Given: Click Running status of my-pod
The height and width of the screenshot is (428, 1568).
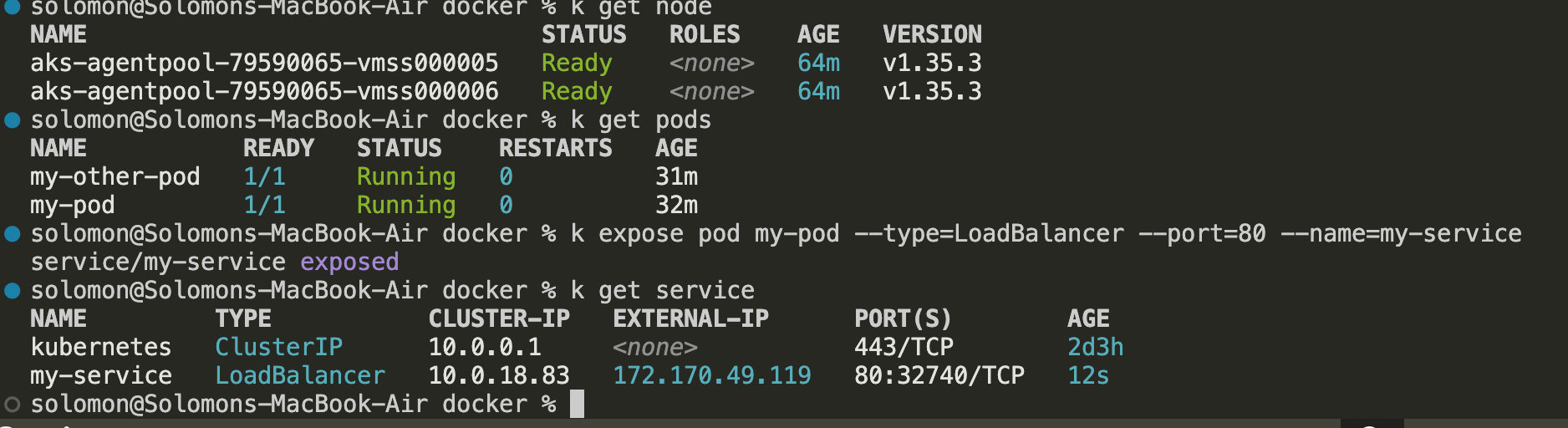Looking at the screenshot, I should click(406, 206).
